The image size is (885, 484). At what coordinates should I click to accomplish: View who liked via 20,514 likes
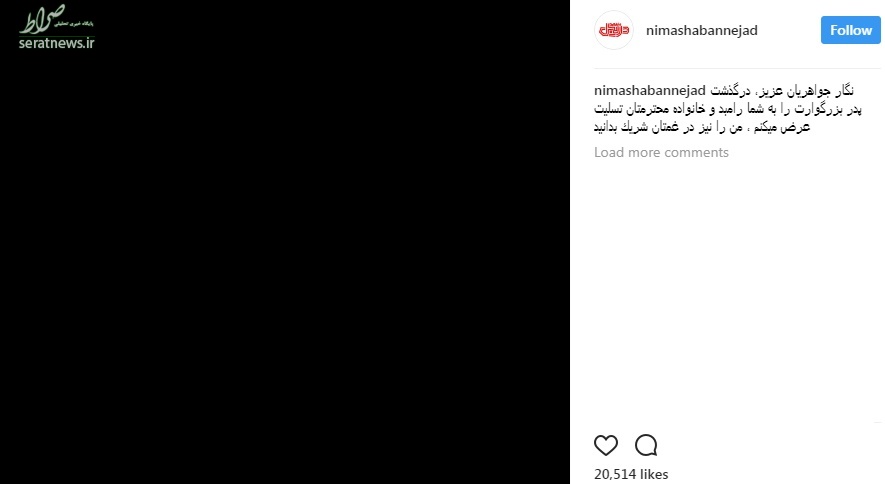point(631,474)
